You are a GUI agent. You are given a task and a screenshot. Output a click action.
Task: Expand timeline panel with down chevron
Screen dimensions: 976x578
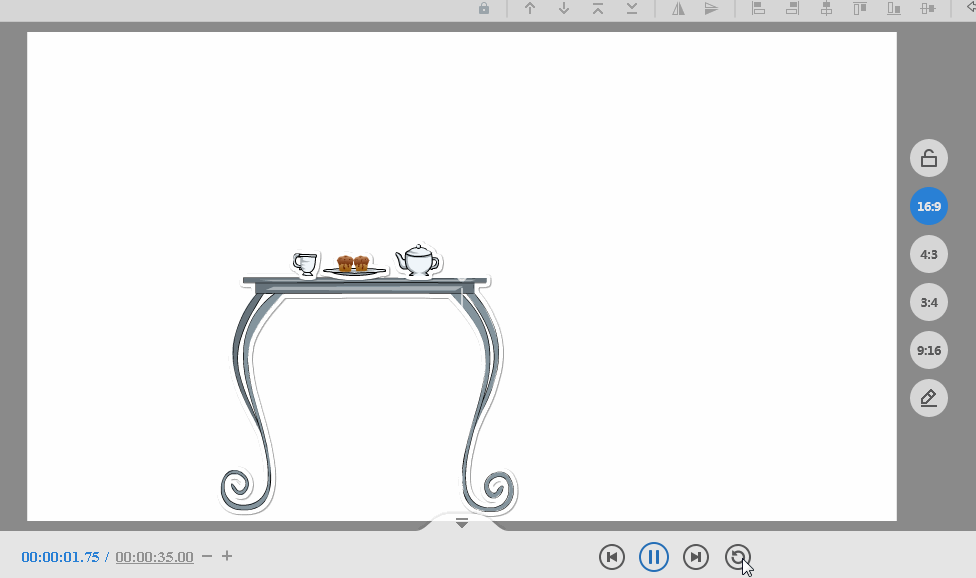point(462,522)
